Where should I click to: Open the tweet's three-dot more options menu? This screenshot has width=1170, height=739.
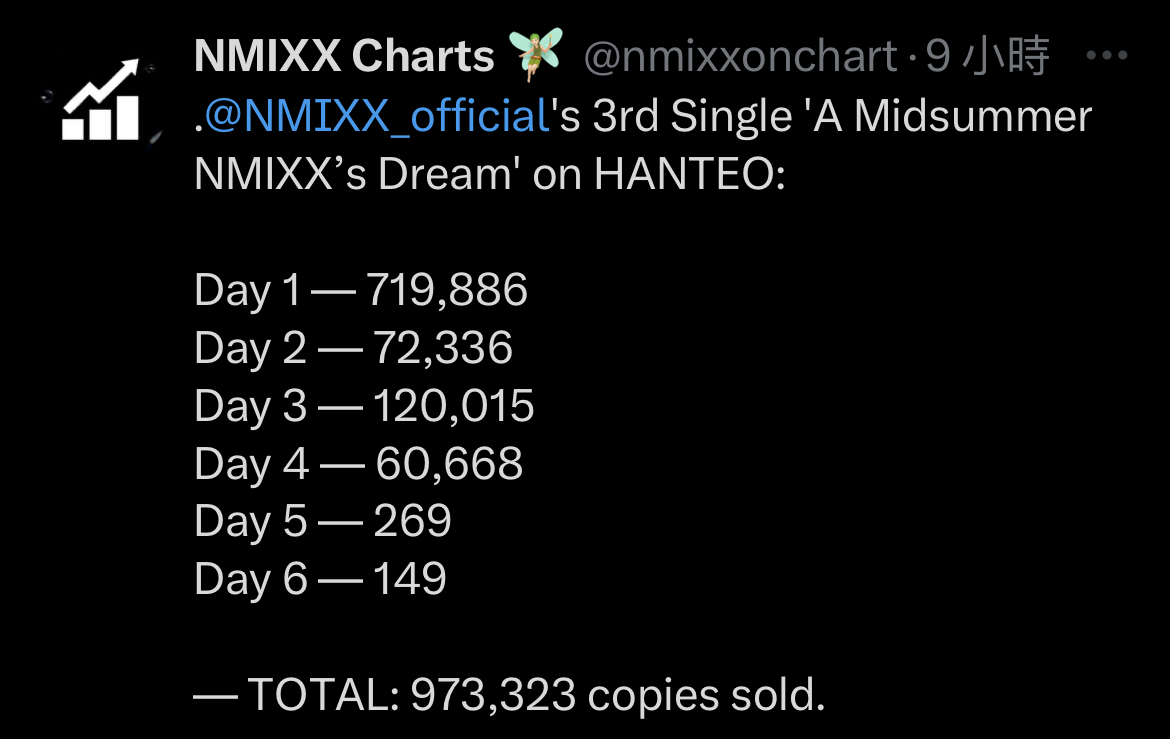tap(1107, 55)
